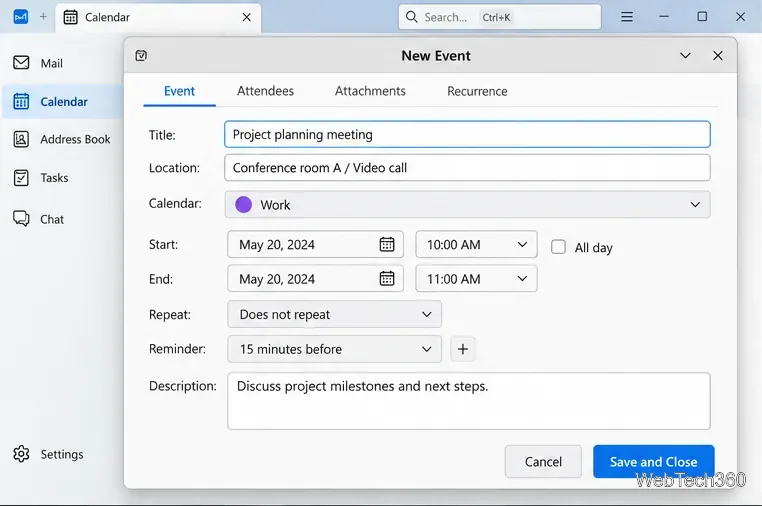Switch to the Attachments tab
The image size is (762, 506).
point(370,91)
